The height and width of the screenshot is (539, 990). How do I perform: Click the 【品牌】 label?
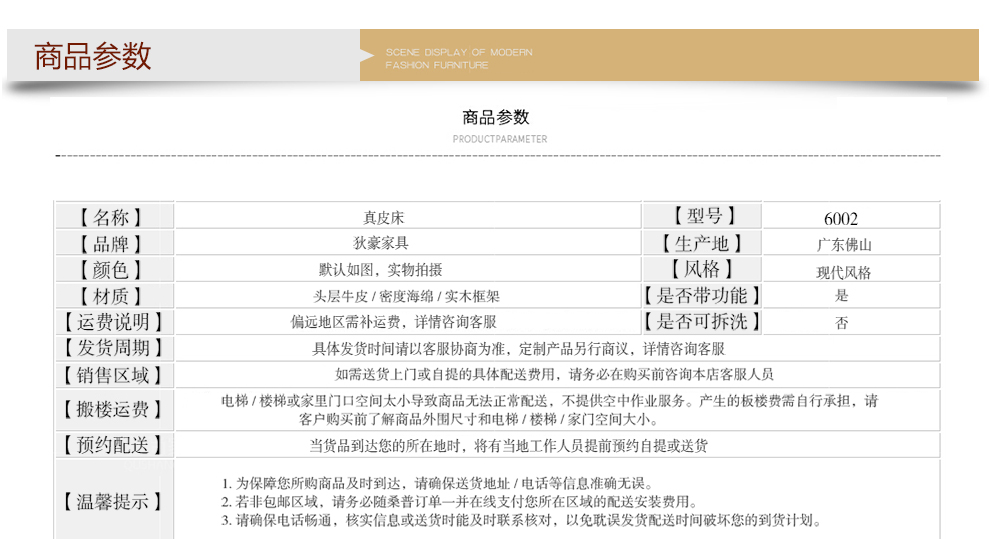112,244
